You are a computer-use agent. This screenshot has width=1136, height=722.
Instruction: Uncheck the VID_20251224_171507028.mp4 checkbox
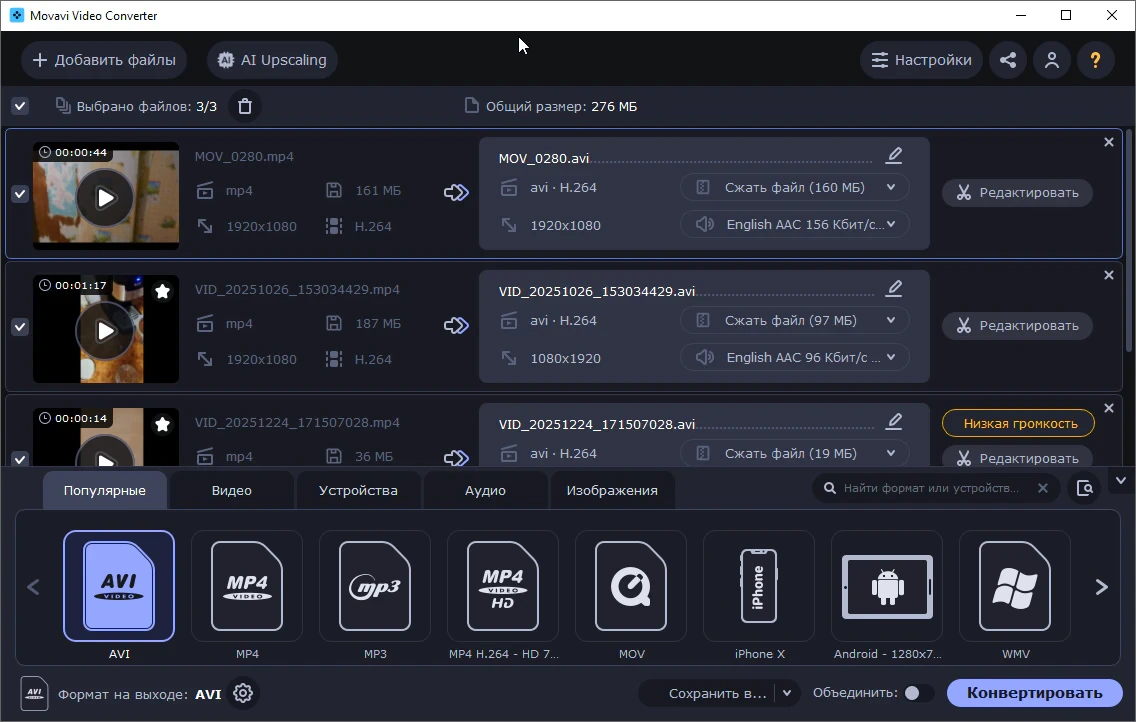tap(20, 458)
